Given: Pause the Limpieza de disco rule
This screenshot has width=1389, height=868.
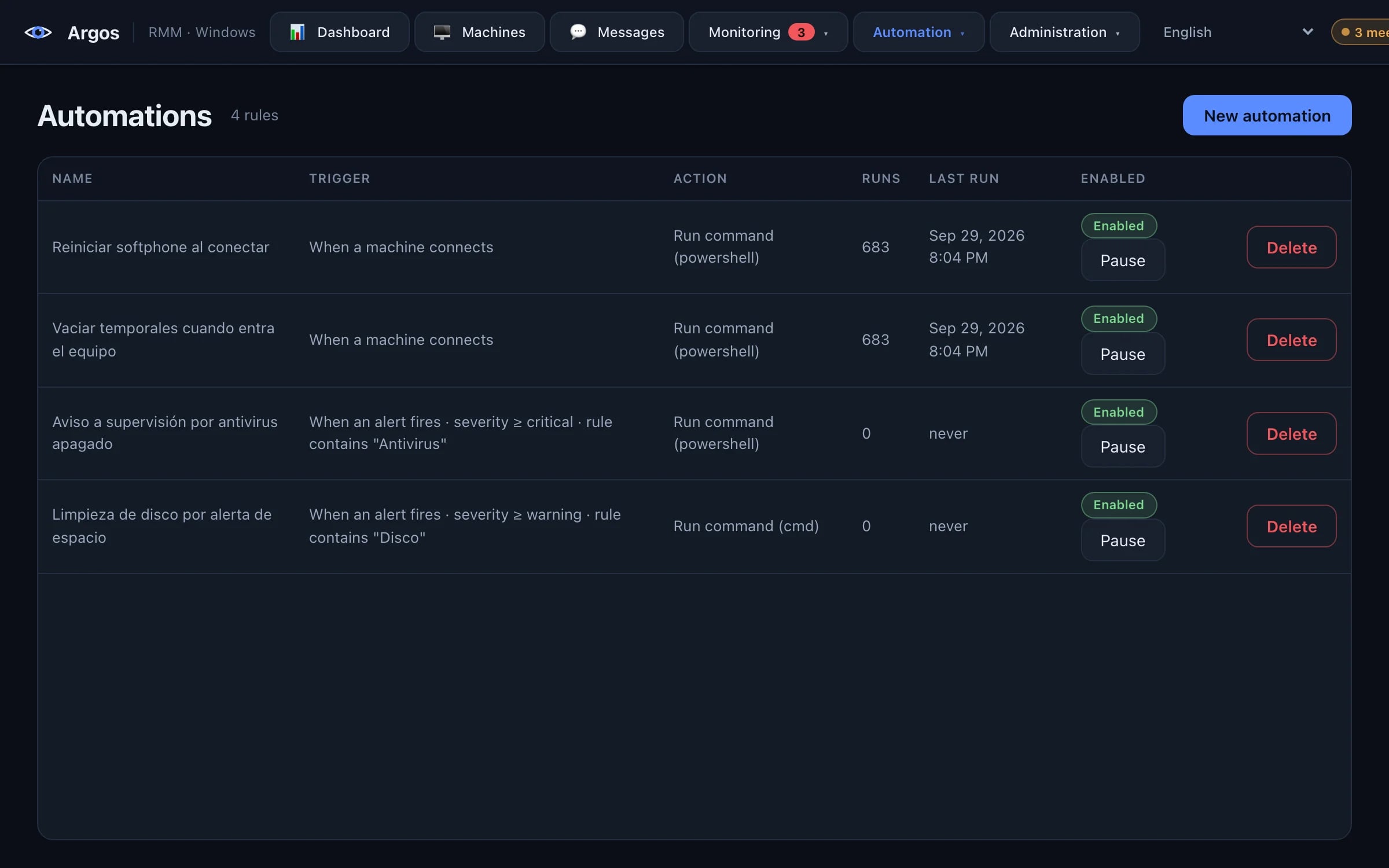Looking at the screenshot, I should (x=1123, y=540).
